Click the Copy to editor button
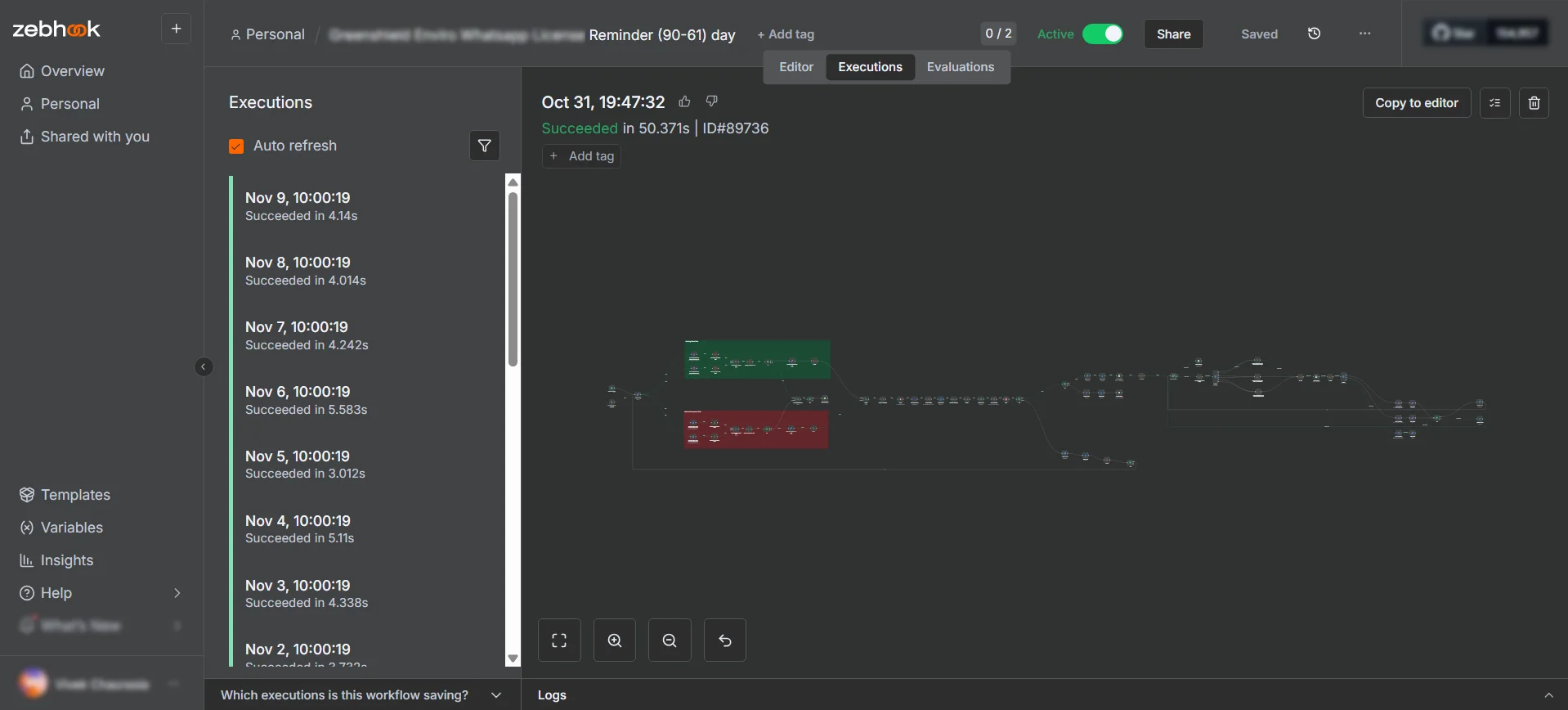 1416,103
